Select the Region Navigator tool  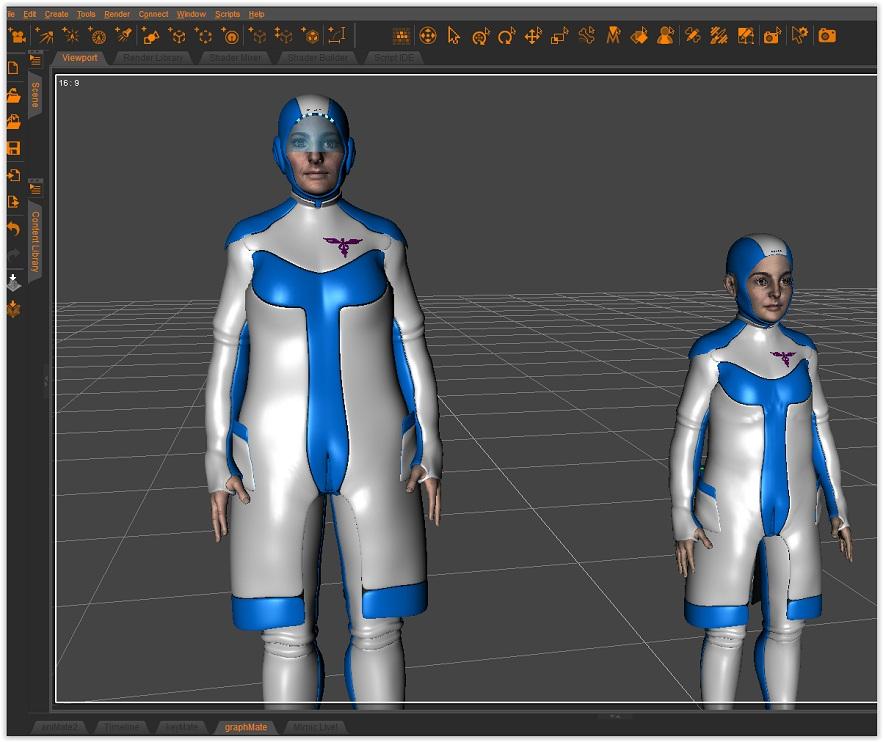click(x=666, y=36)
